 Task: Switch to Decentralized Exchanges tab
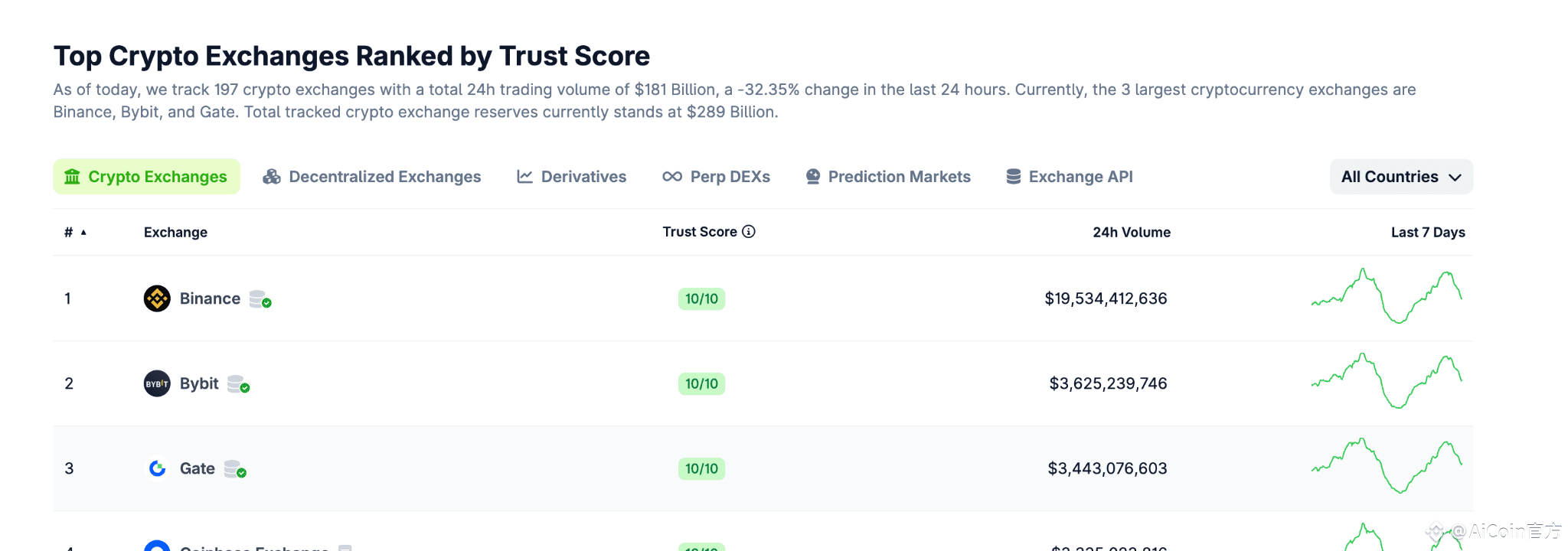click(x=372, y=177)
